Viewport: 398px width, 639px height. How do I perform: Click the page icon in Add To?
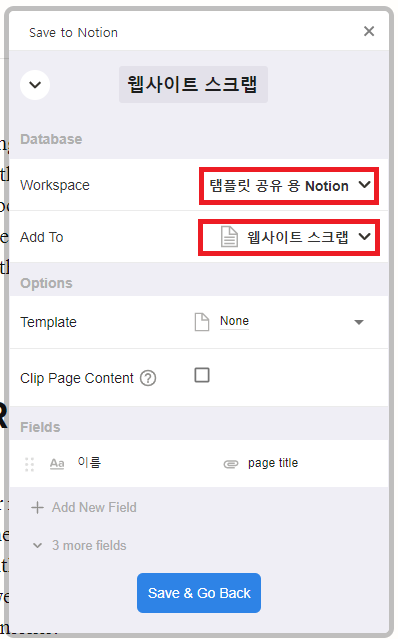coord(229,237)
